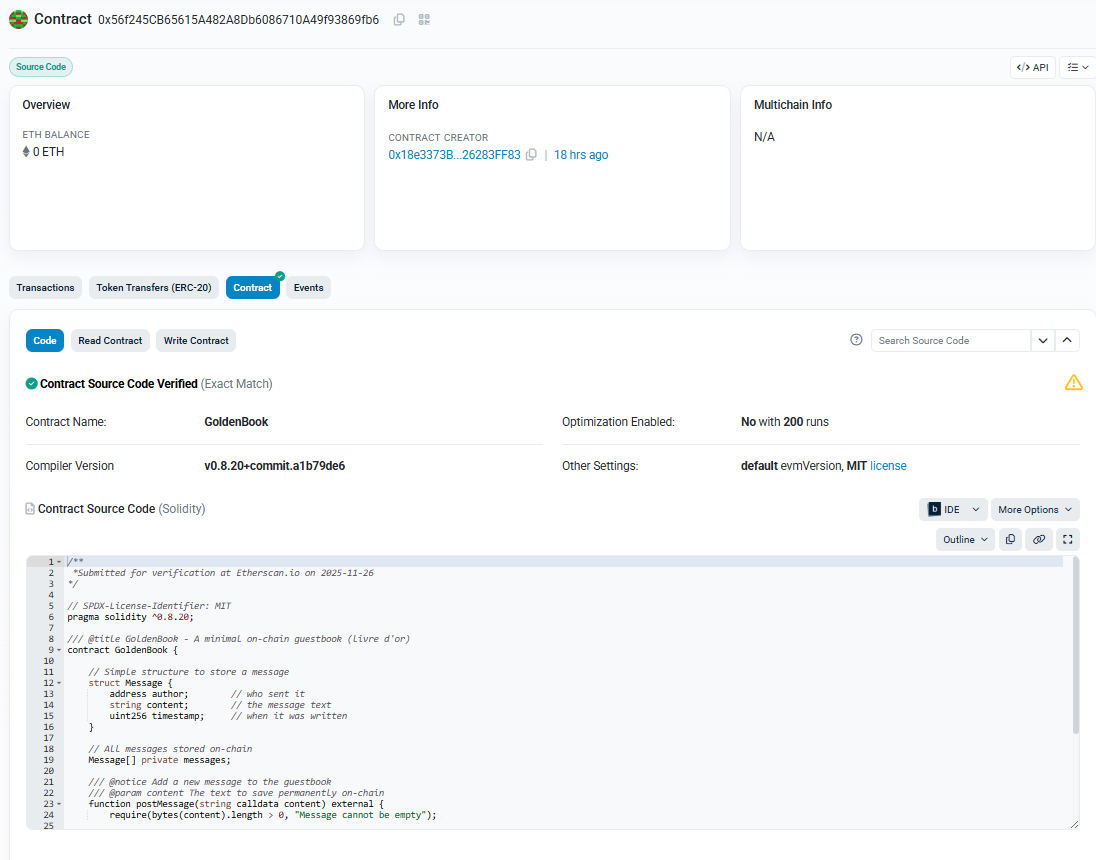Toggle fullscreen for the source code

point(1067,539)
